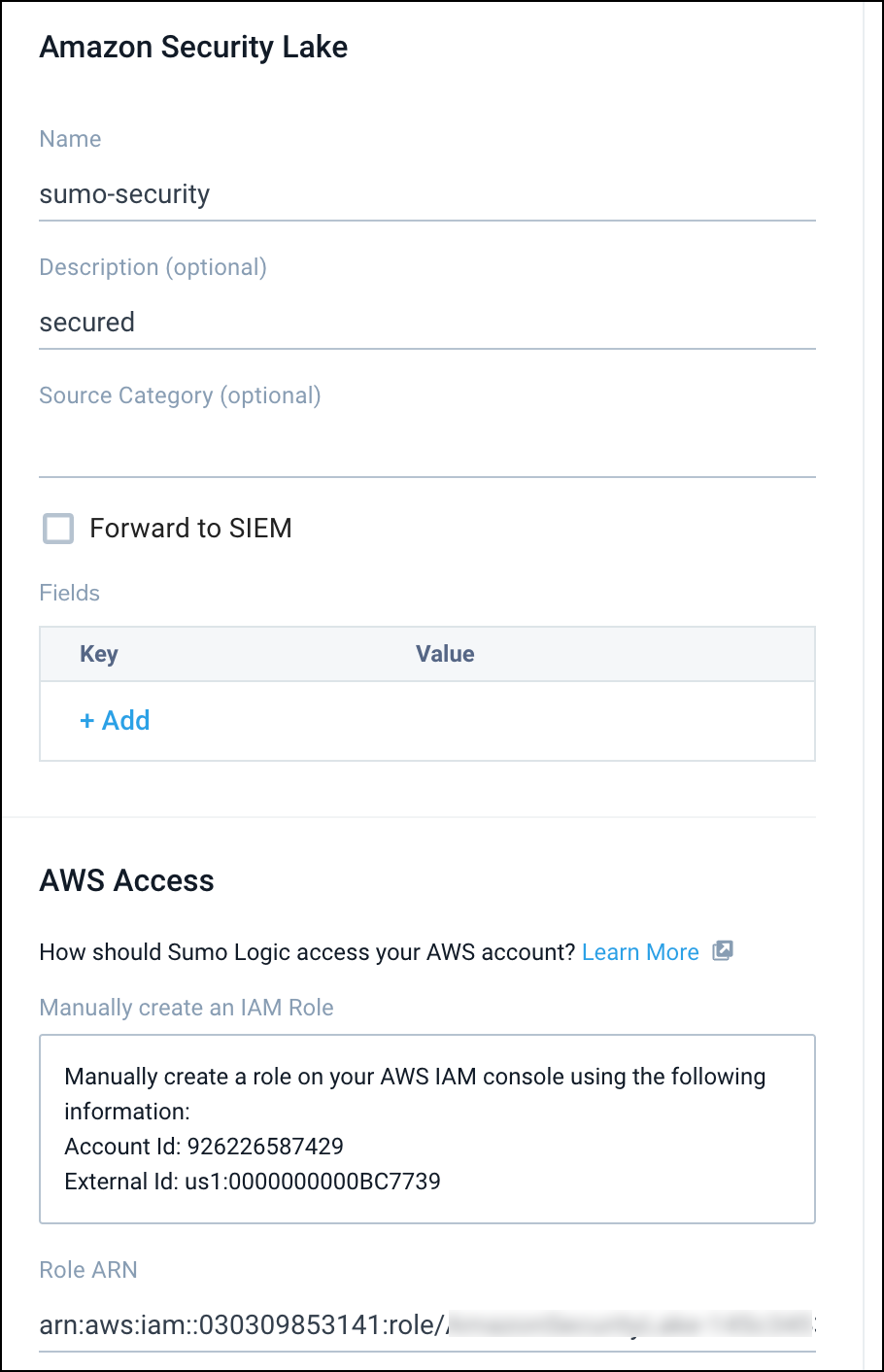
Task: Click the Value column header
Action: 445,654
